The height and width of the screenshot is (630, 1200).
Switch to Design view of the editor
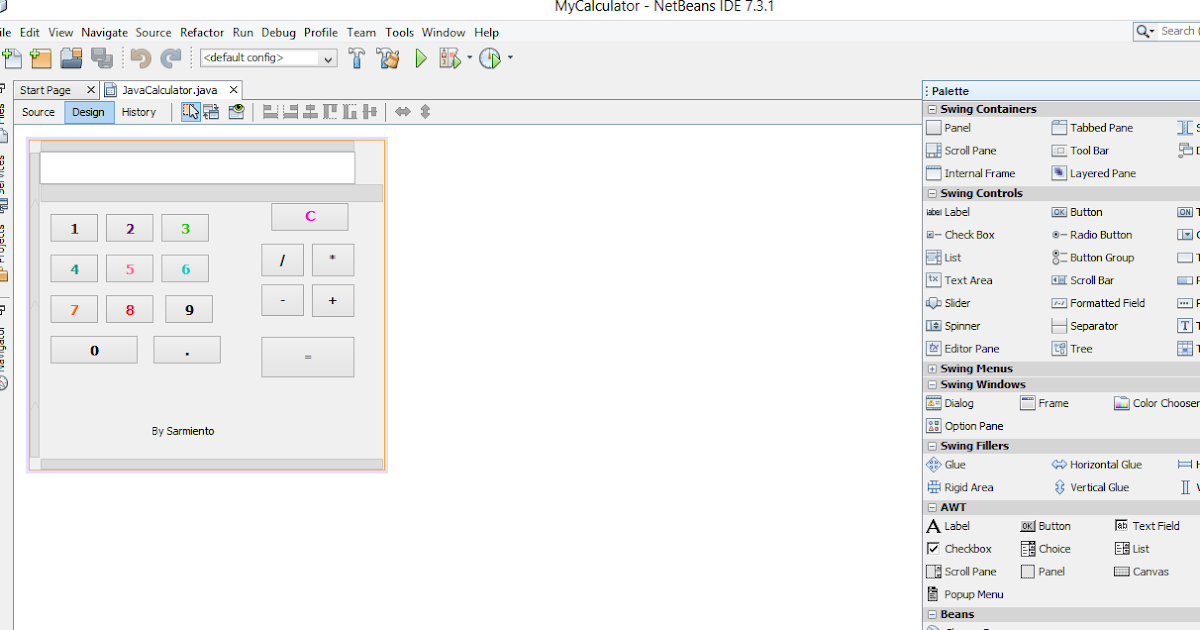point(88,111)
